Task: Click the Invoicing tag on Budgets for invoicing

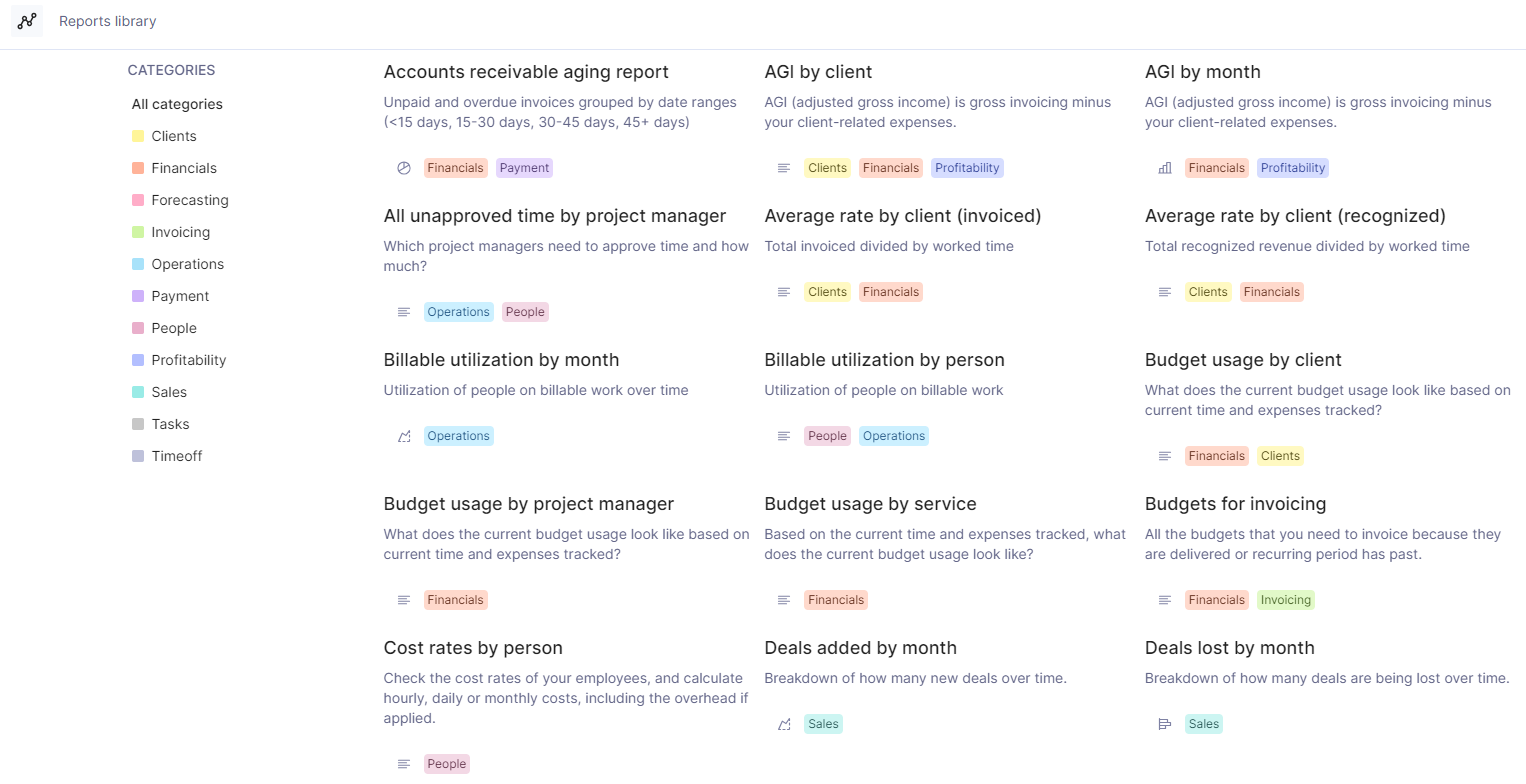Action: [1285, 600]
